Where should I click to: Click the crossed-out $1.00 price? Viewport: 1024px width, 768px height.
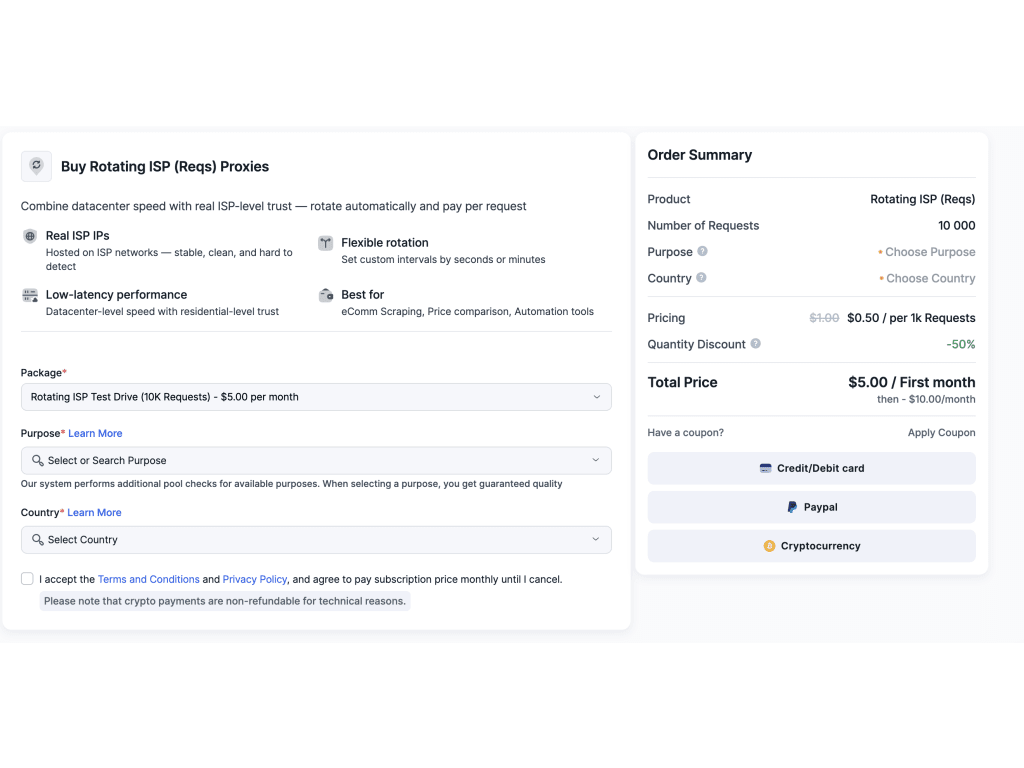click(824, 318)
